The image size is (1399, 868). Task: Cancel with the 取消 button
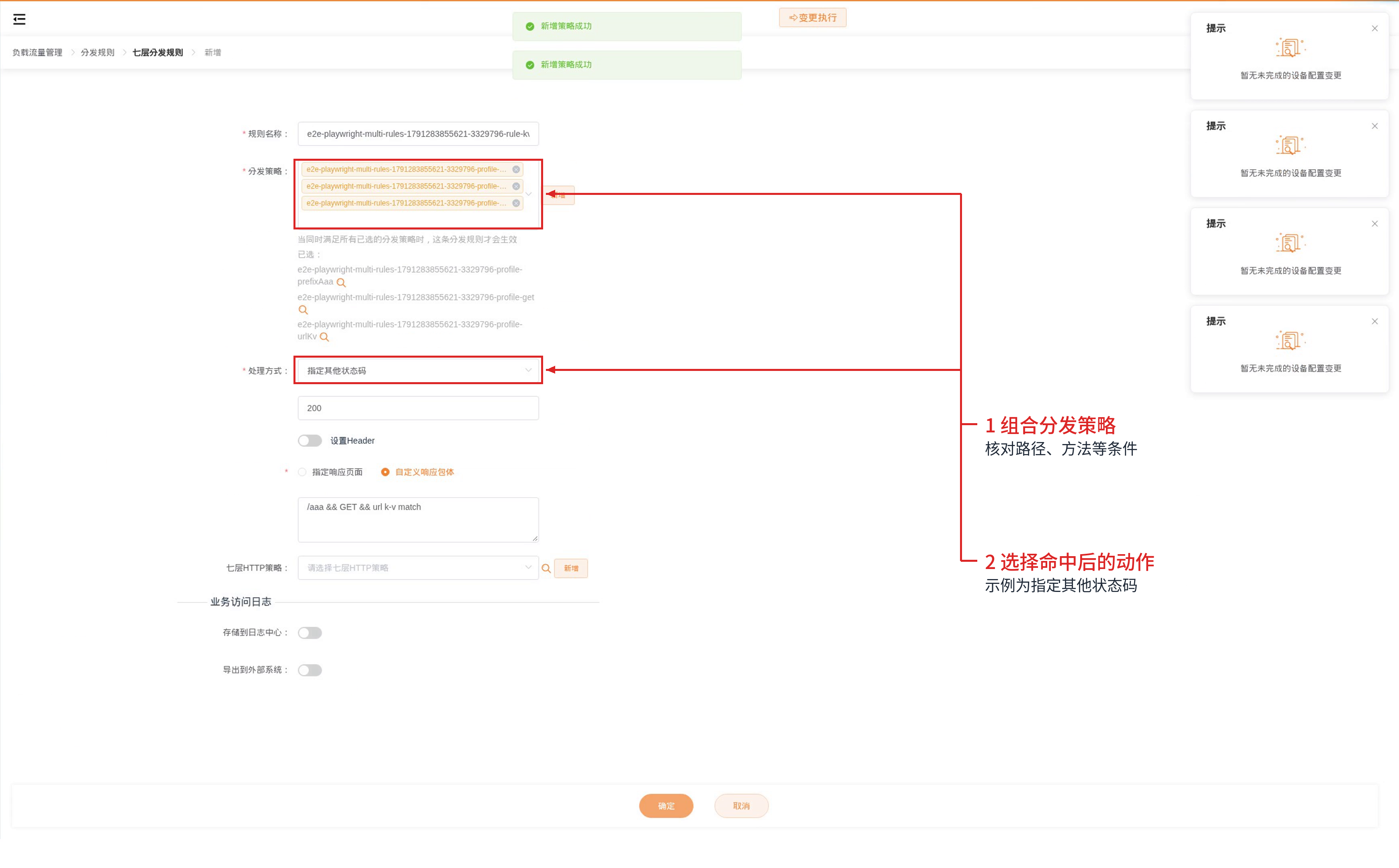(x=741, y=806)
